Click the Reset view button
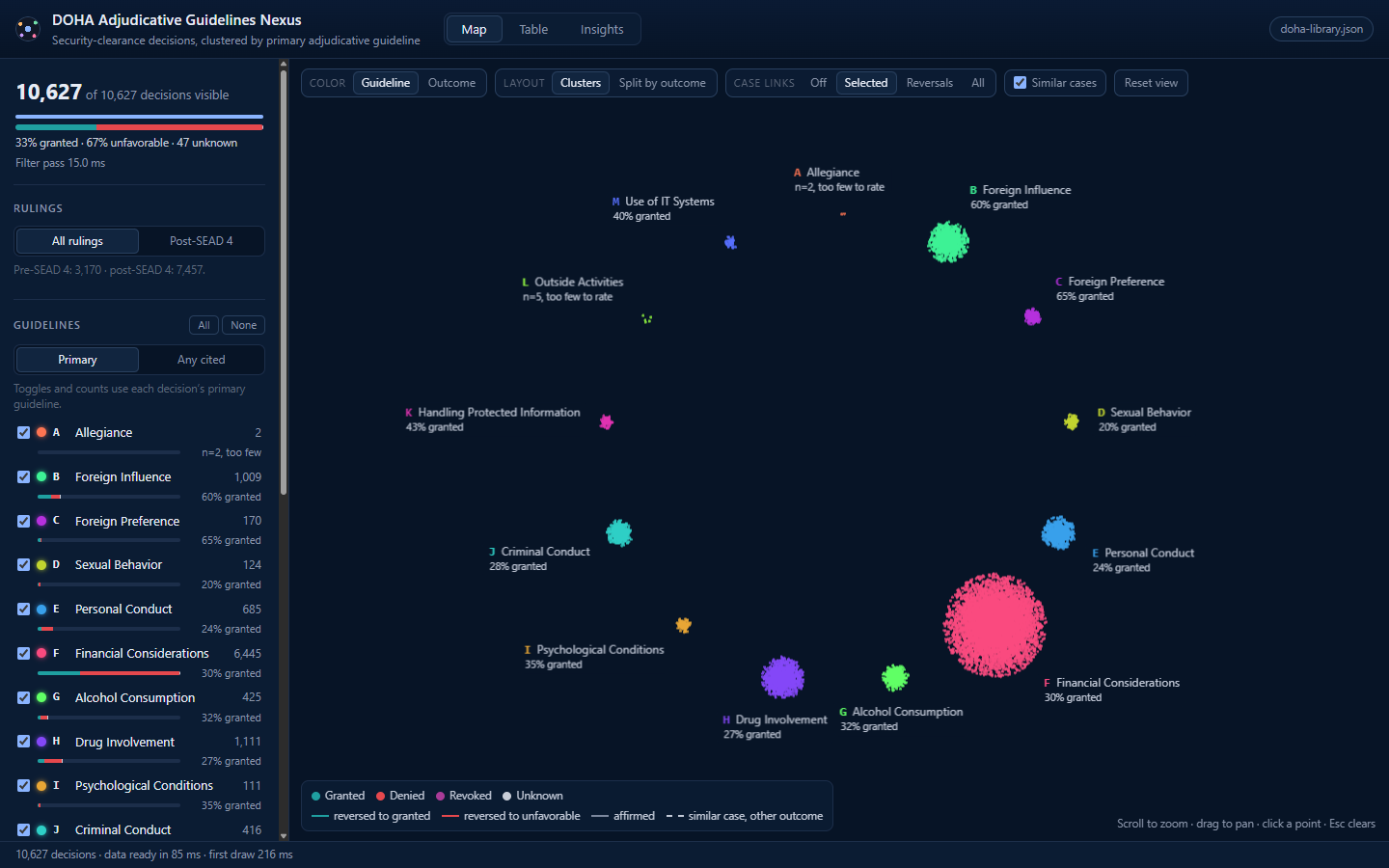The height and width of the screenshot is (868, 1389). 1151,83
